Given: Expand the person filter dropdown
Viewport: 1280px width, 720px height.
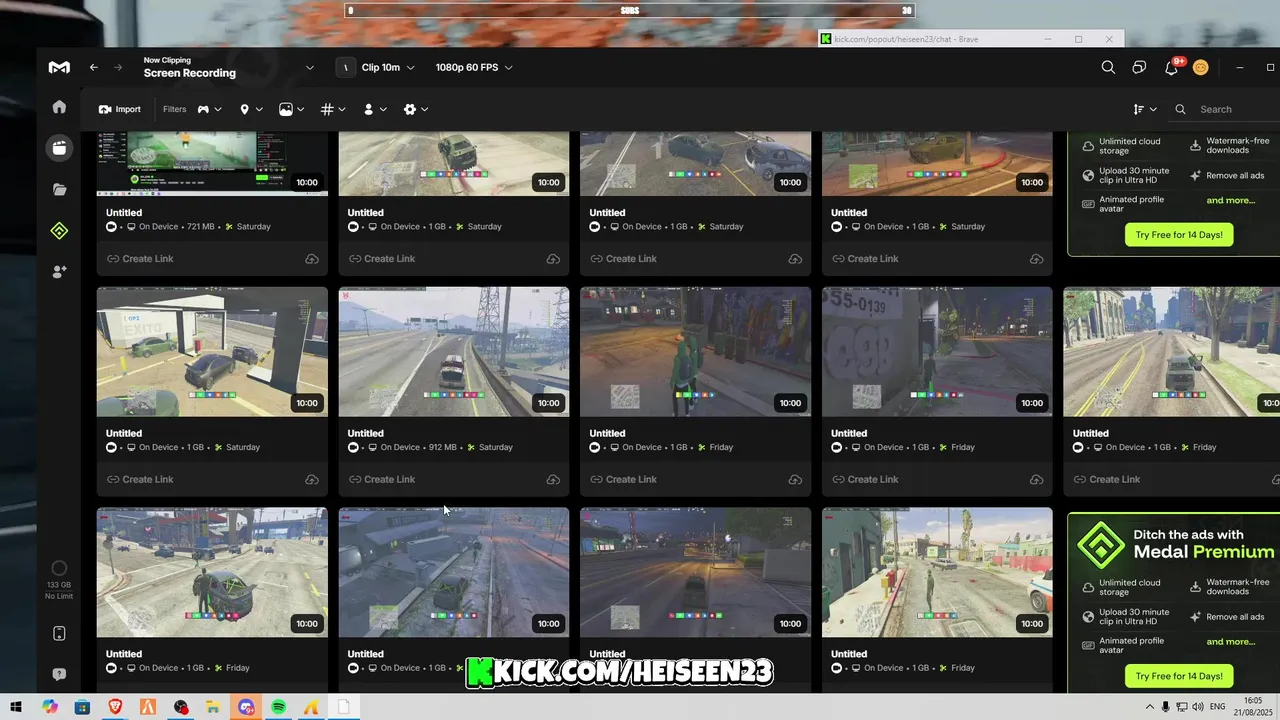Looking at the screenshot, I should coord(374,109).
